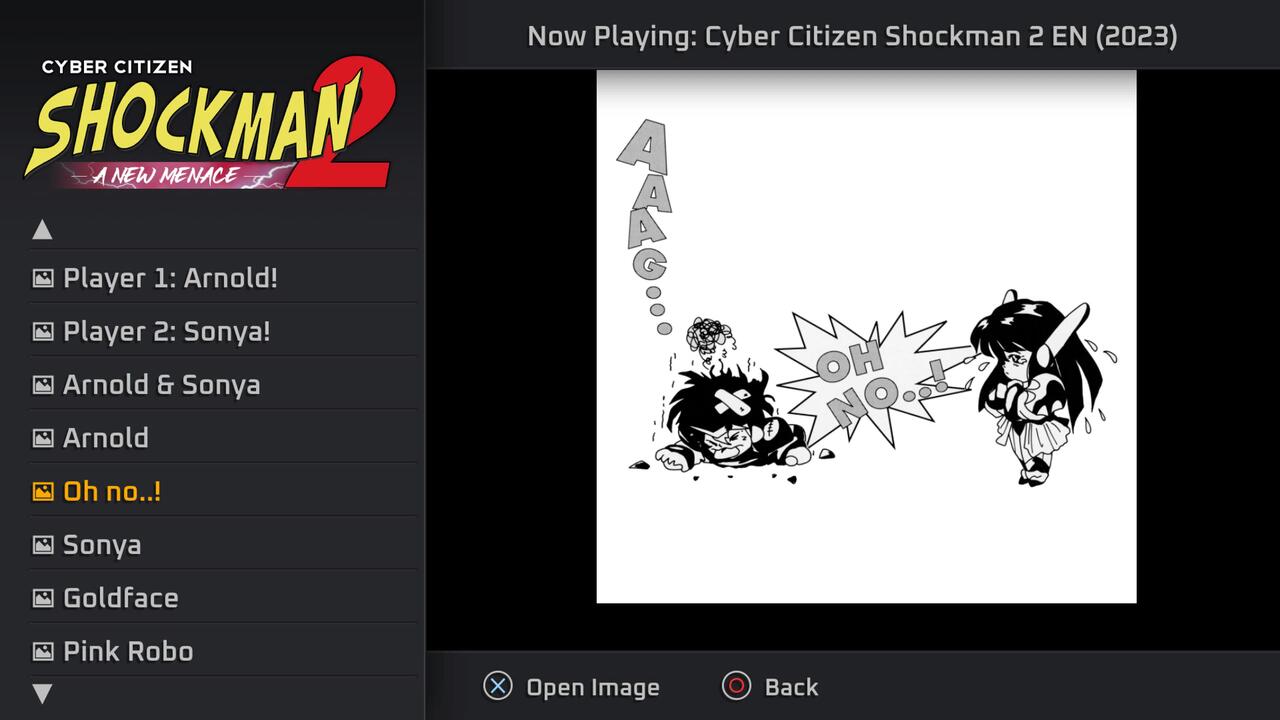Click the circle button icon for Back
Image resolution: width=1280 pixels, height=720 pixels.
(736, 686)
